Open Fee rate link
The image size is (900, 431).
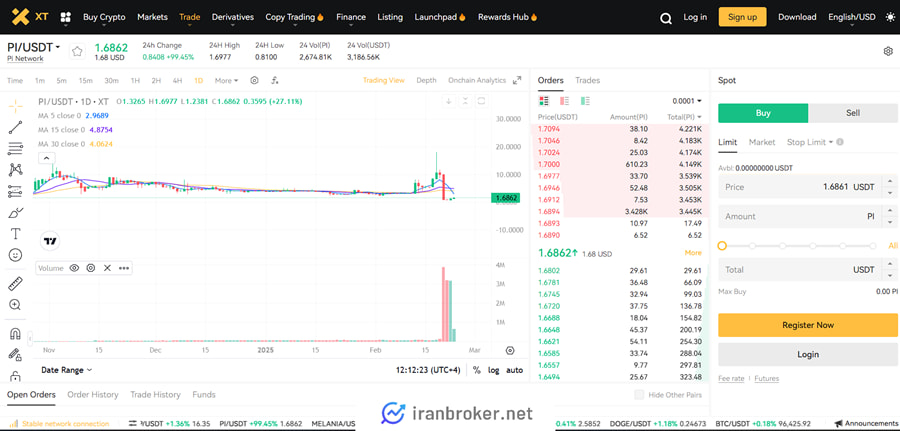[731, 379]
